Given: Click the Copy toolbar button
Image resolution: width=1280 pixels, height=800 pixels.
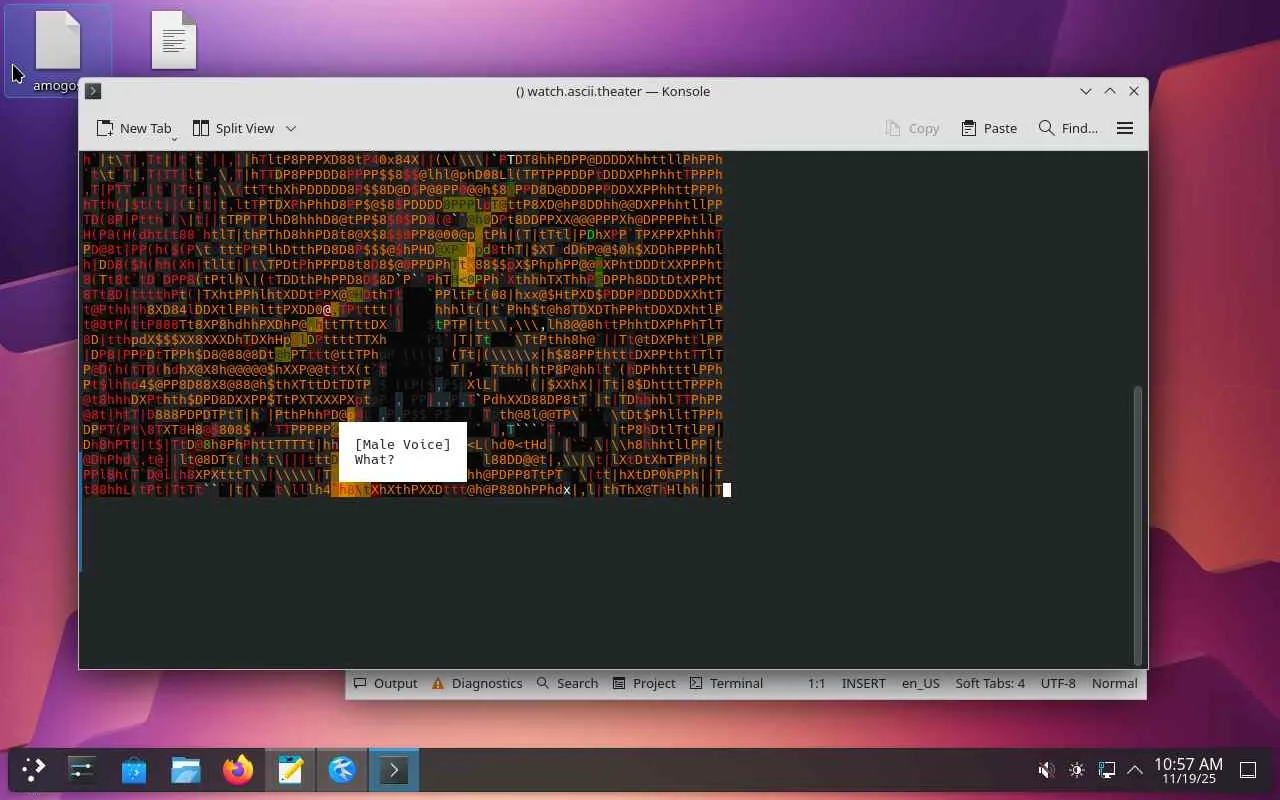Looking at the screenshot, I should click(912, 128).
